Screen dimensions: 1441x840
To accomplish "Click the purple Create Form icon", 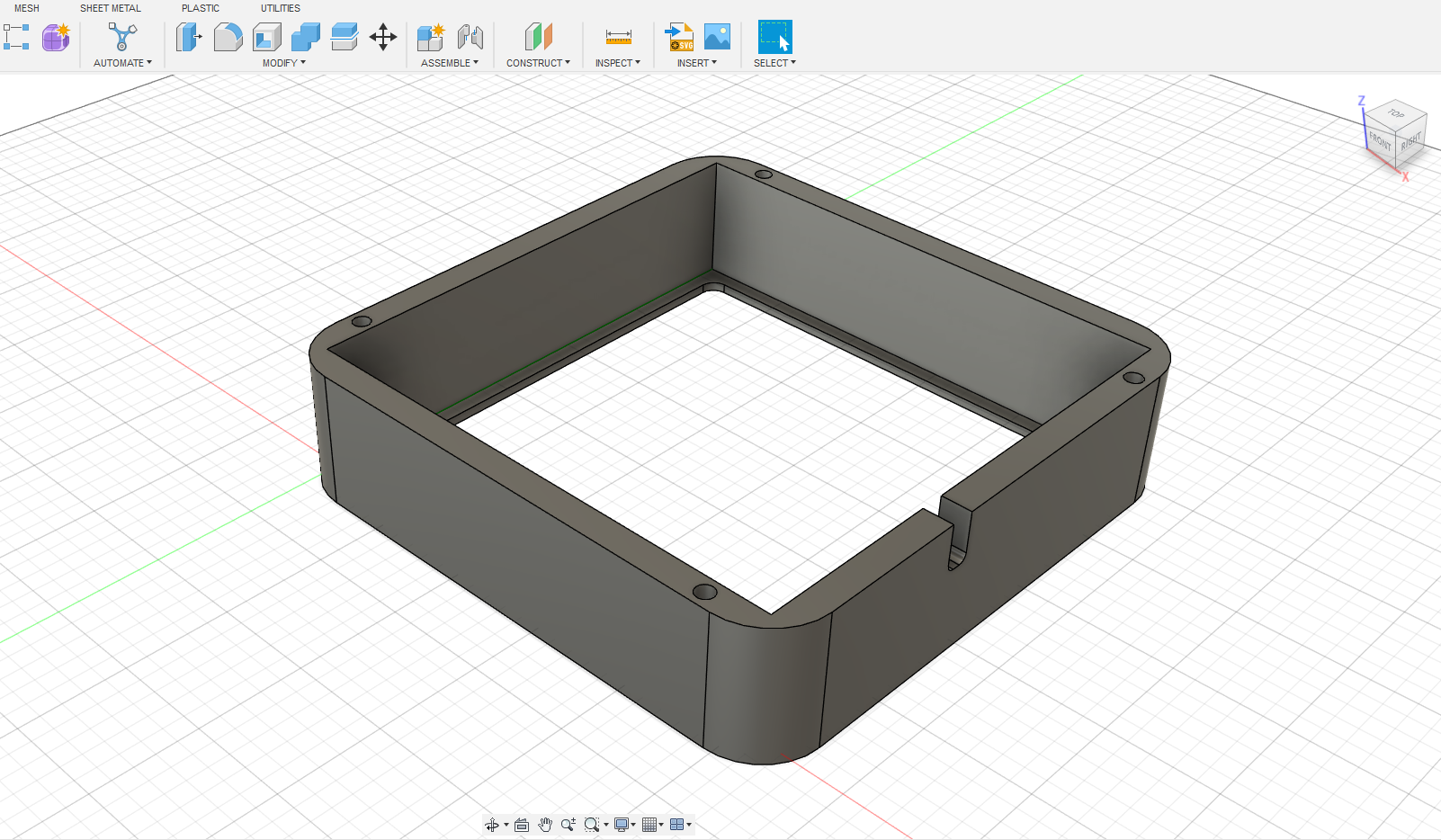I will 56,37.
